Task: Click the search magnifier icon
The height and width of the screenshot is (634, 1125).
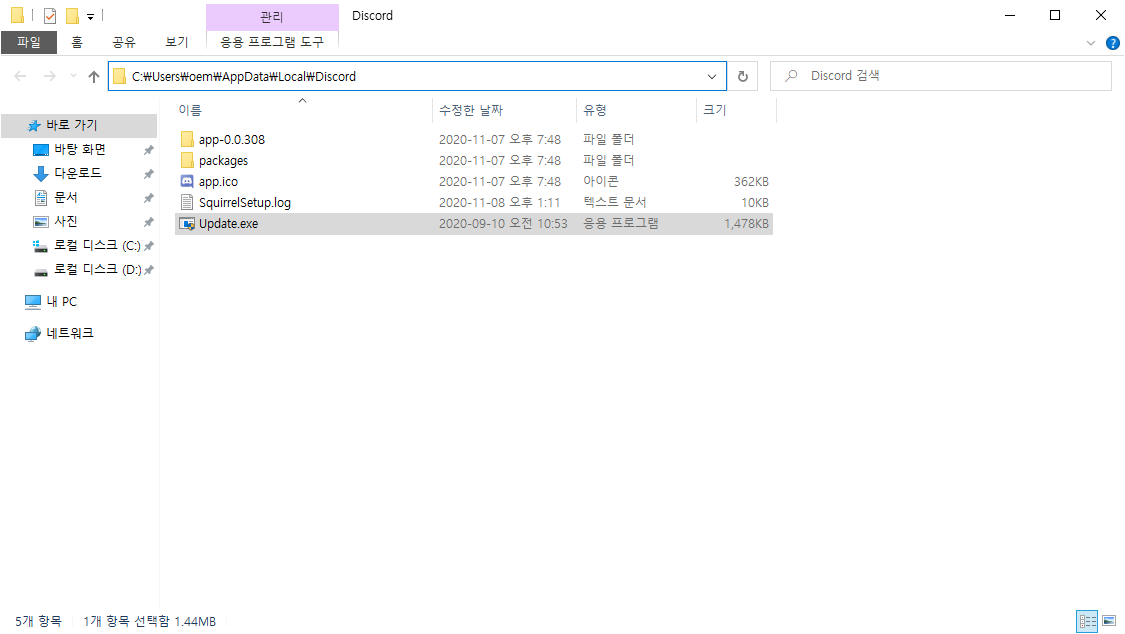Action: pos(791,76)
